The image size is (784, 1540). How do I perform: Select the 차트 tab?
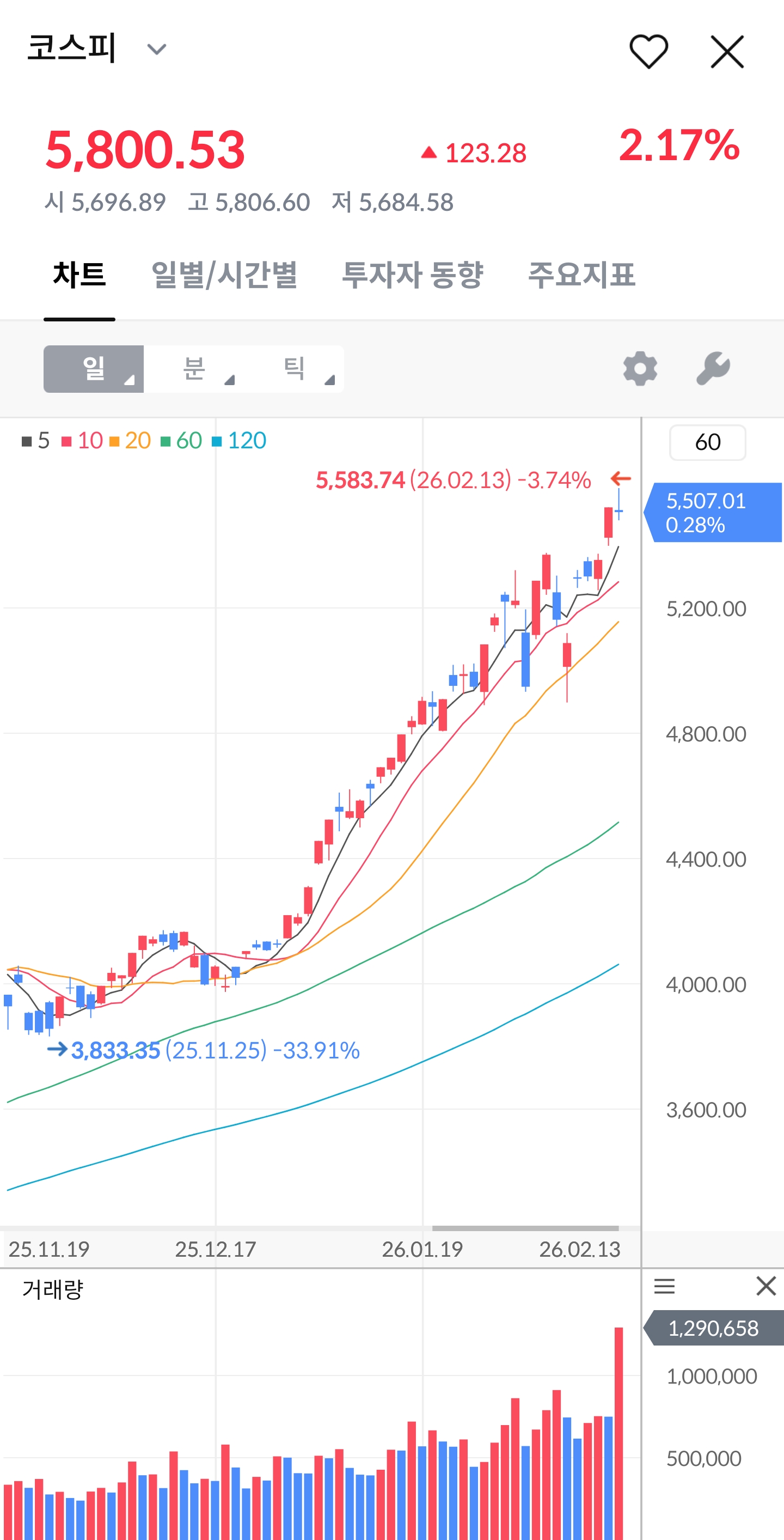pyautogui.click(x=79, y=276)
